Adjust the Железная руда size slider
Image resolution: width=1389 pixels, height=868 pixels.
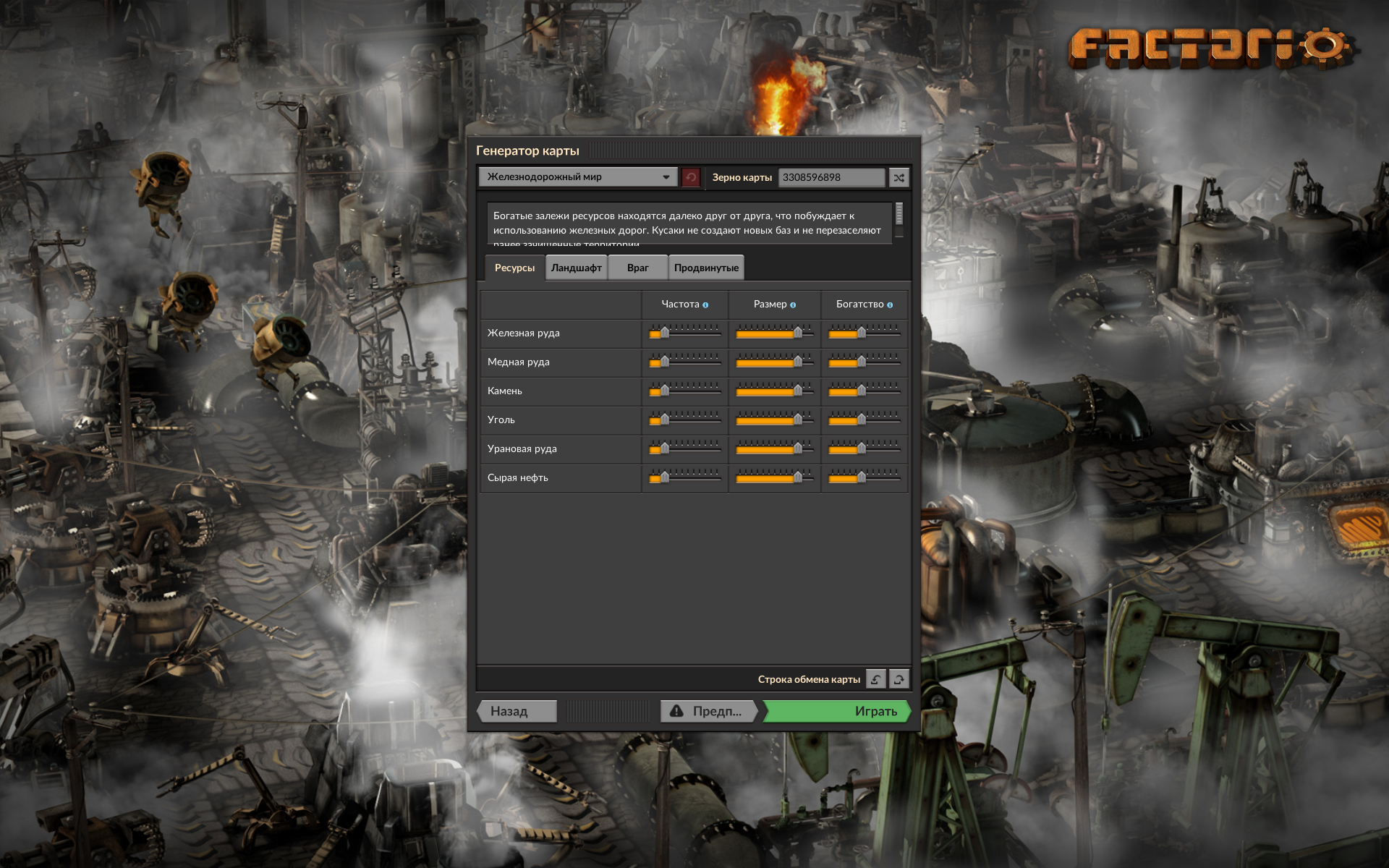click(775, 333)
